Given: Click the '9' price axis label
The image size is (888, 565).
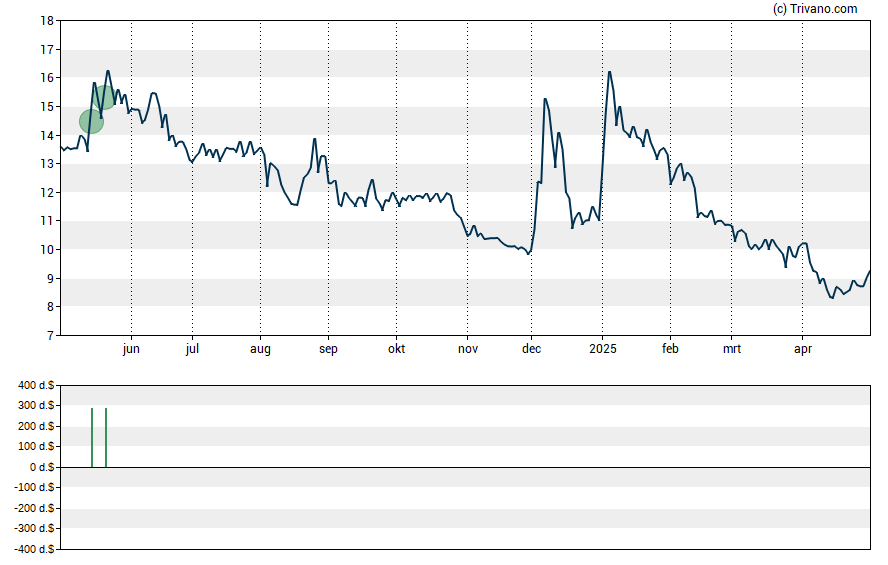Looking at the screenshot, I should [50, 279].
